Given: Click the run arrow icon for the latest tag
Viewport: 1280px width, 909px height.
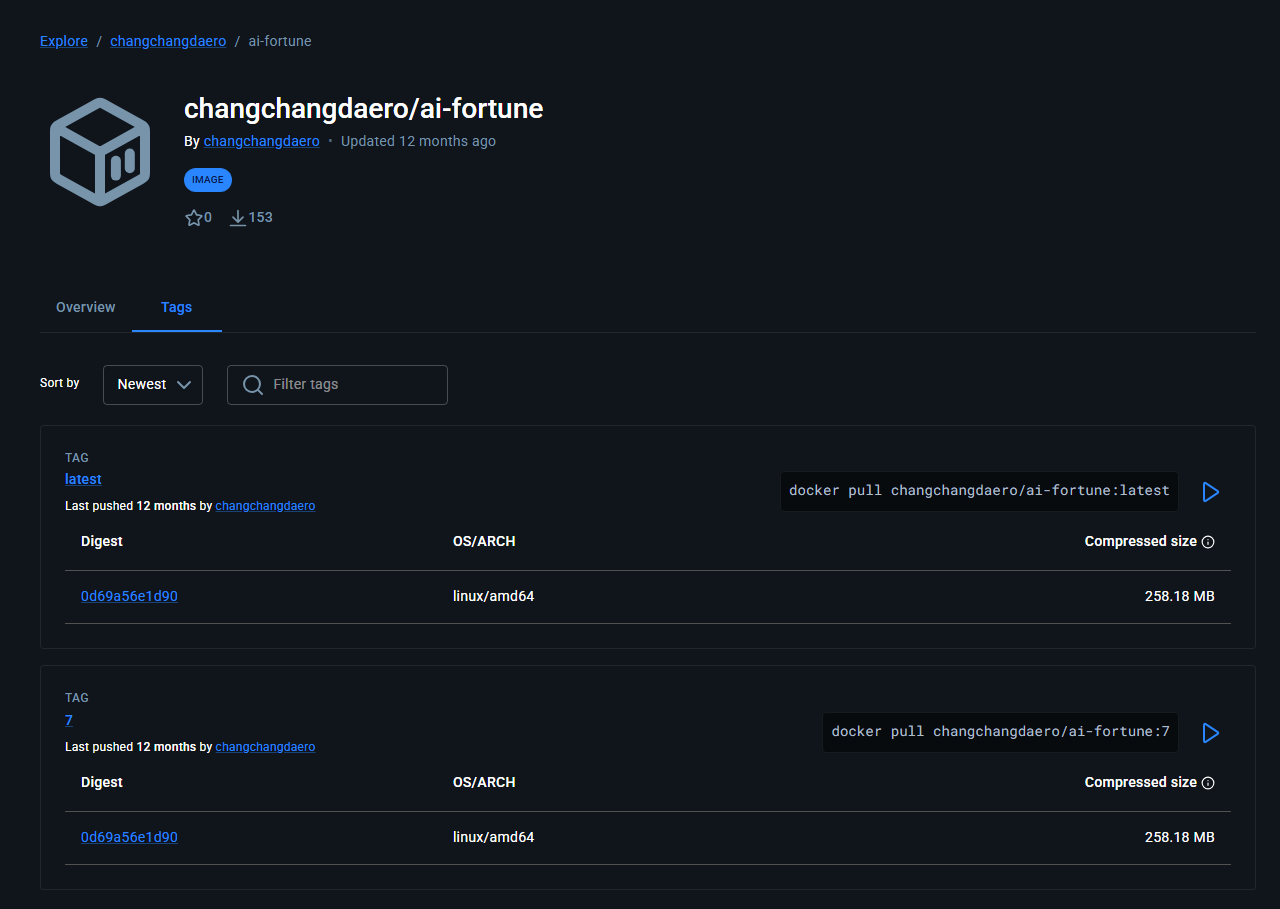Looking at the screenshot, I should coord(1210,492).
